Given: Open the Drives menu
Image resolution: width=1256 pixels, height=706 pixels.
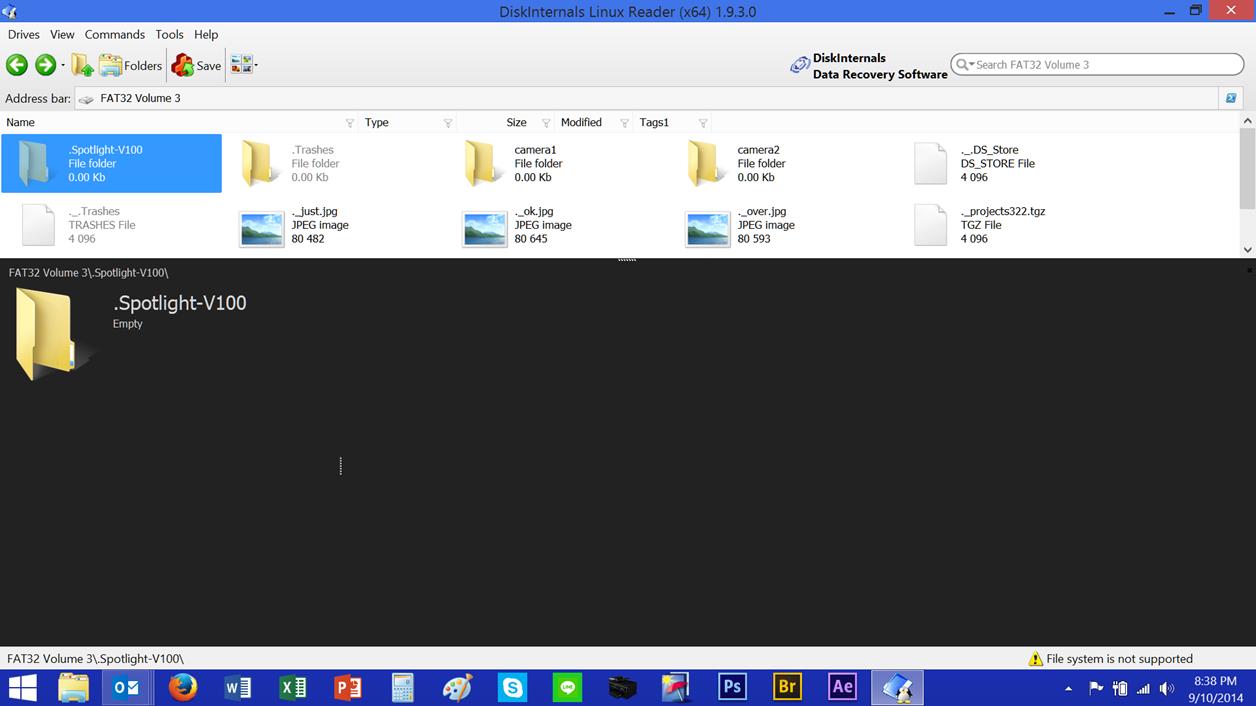Looking at the screenshot, I should [x=24, y=34].
